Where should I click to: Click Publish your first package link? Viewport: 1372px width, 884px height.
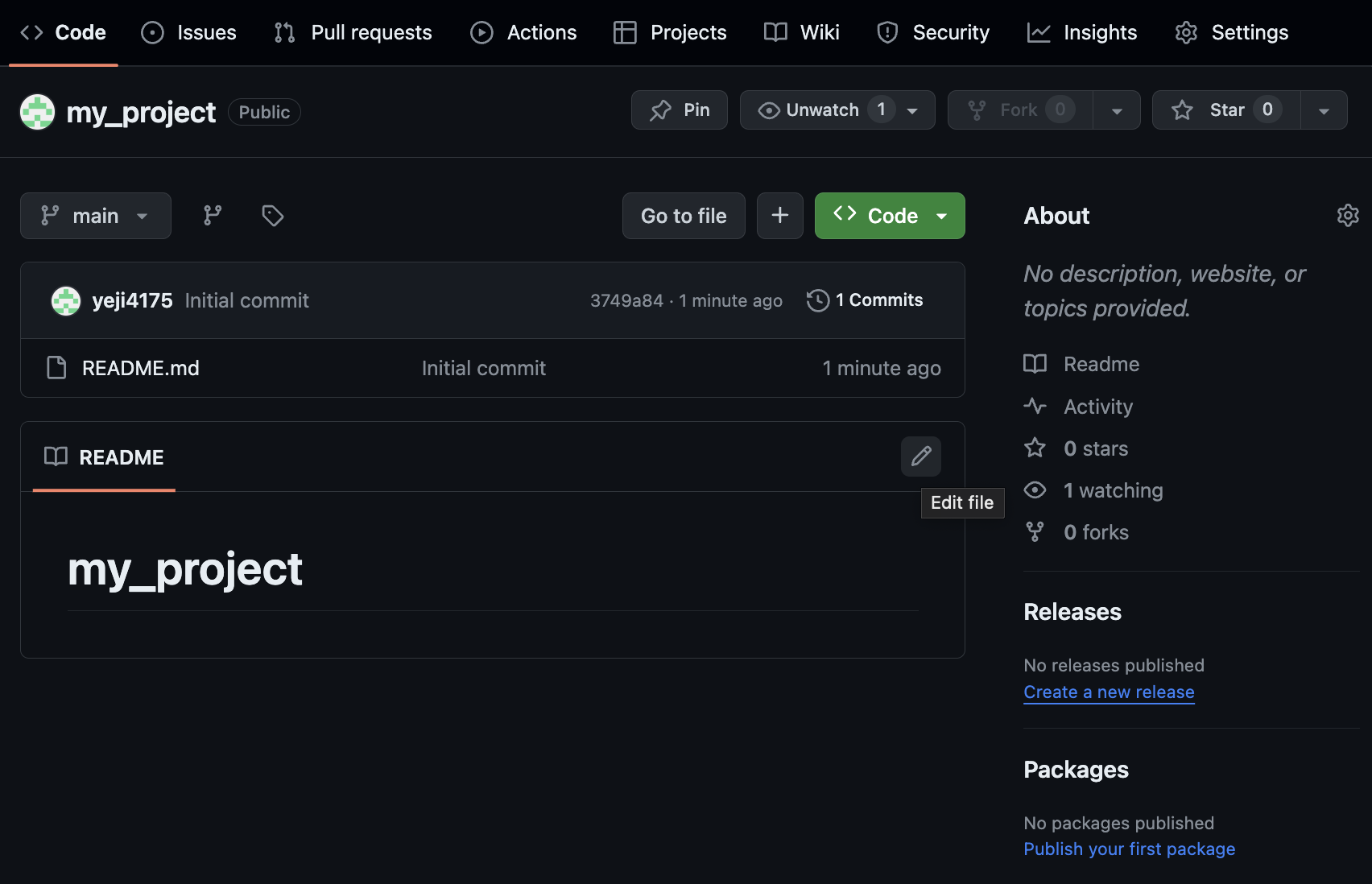click(1129, 849)
